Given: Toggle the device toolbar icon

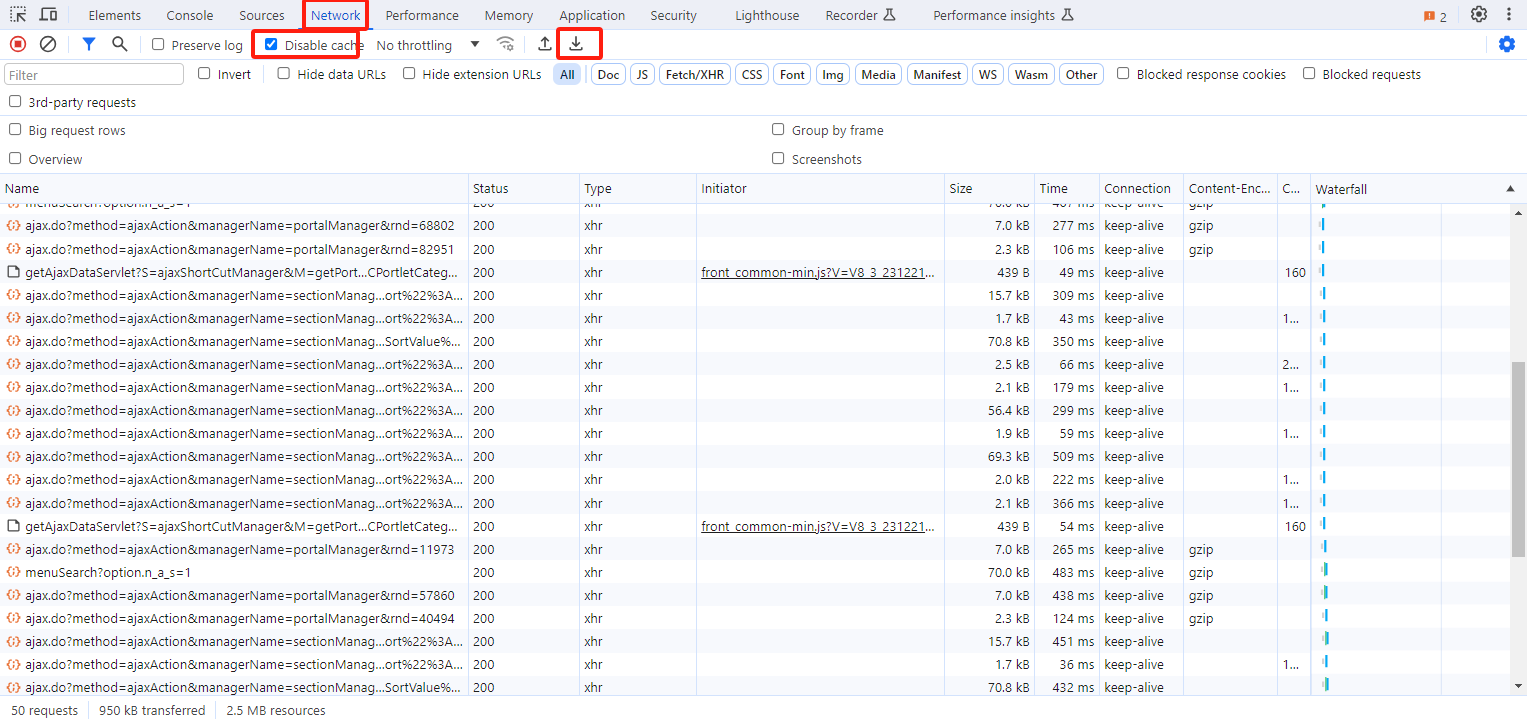Looking at the screenshot, I should click(48, 15).
